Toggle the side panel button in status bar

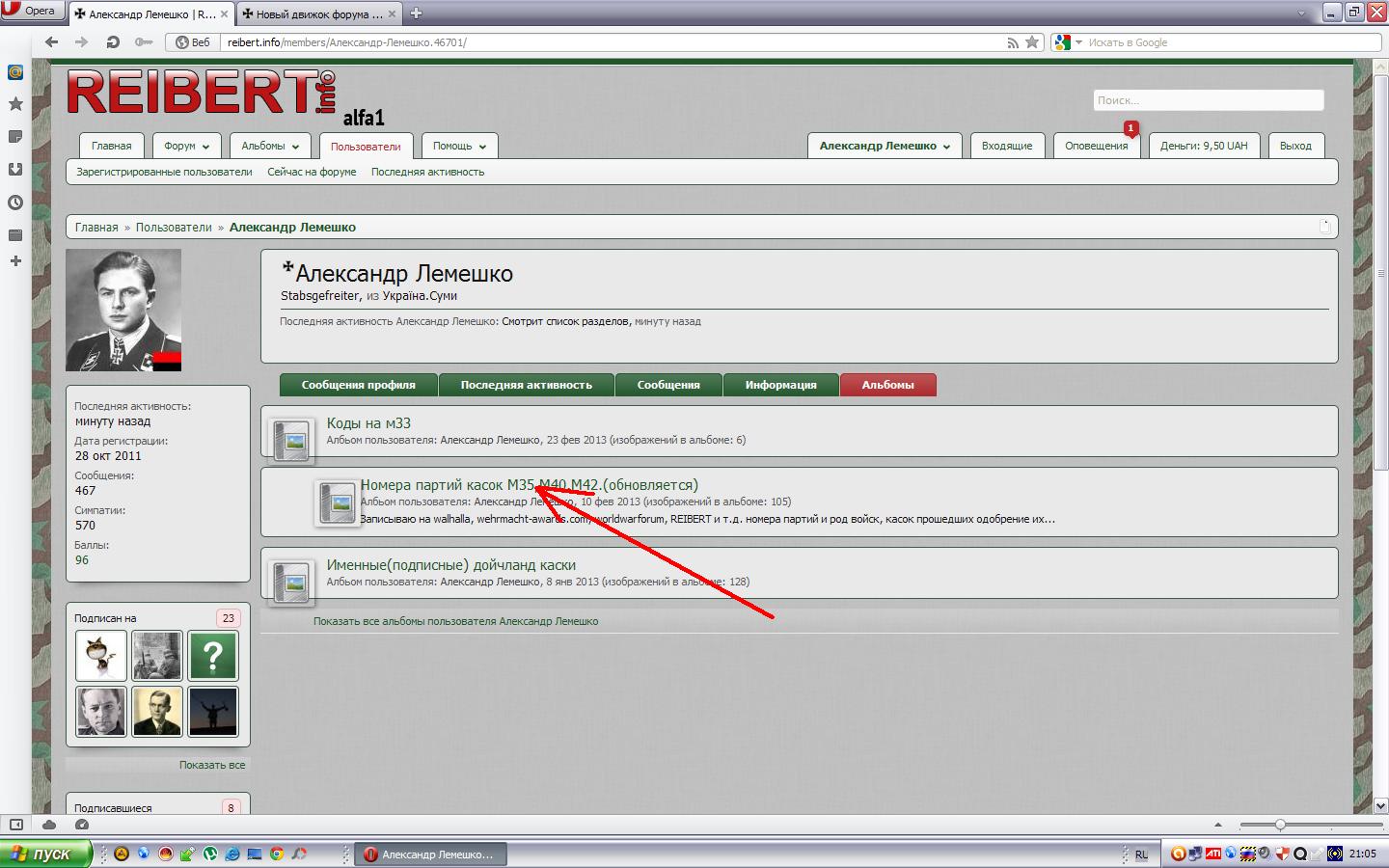[16, 825]
